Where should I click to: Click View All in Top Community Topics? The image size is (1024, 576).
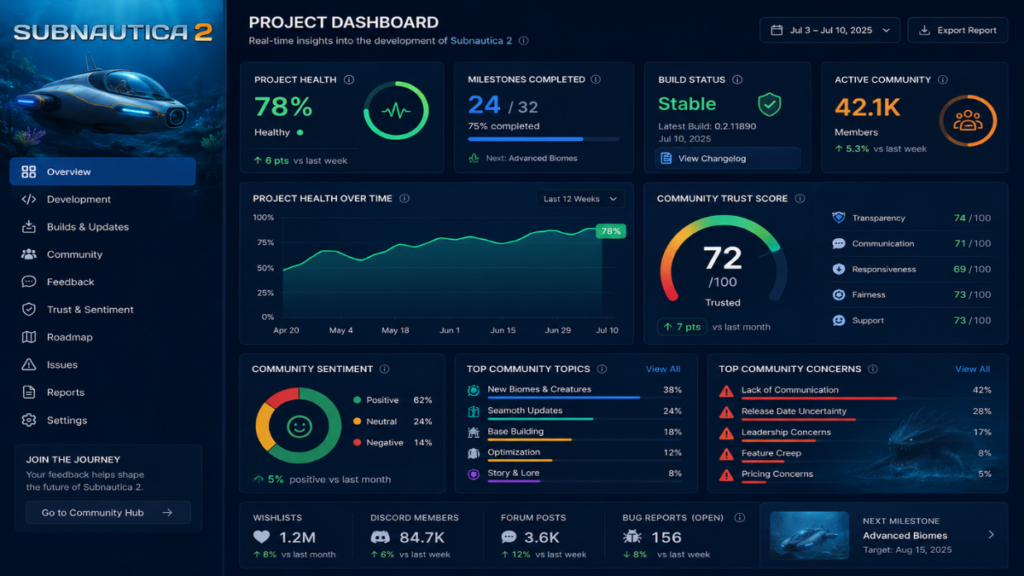tap(663, 369)
